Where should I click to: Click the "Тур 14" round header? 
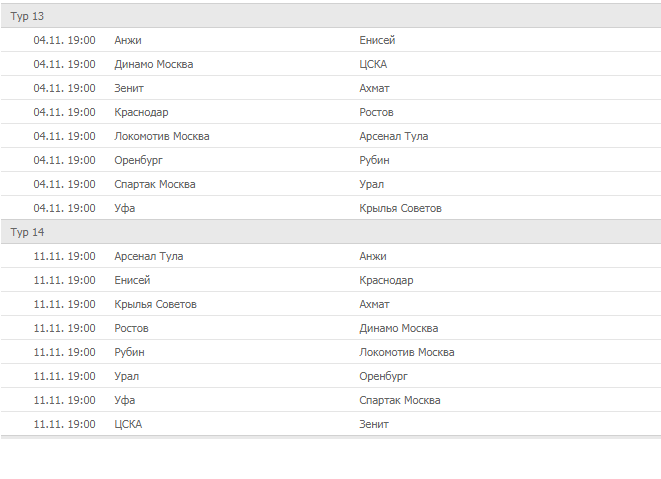point(28,232)
